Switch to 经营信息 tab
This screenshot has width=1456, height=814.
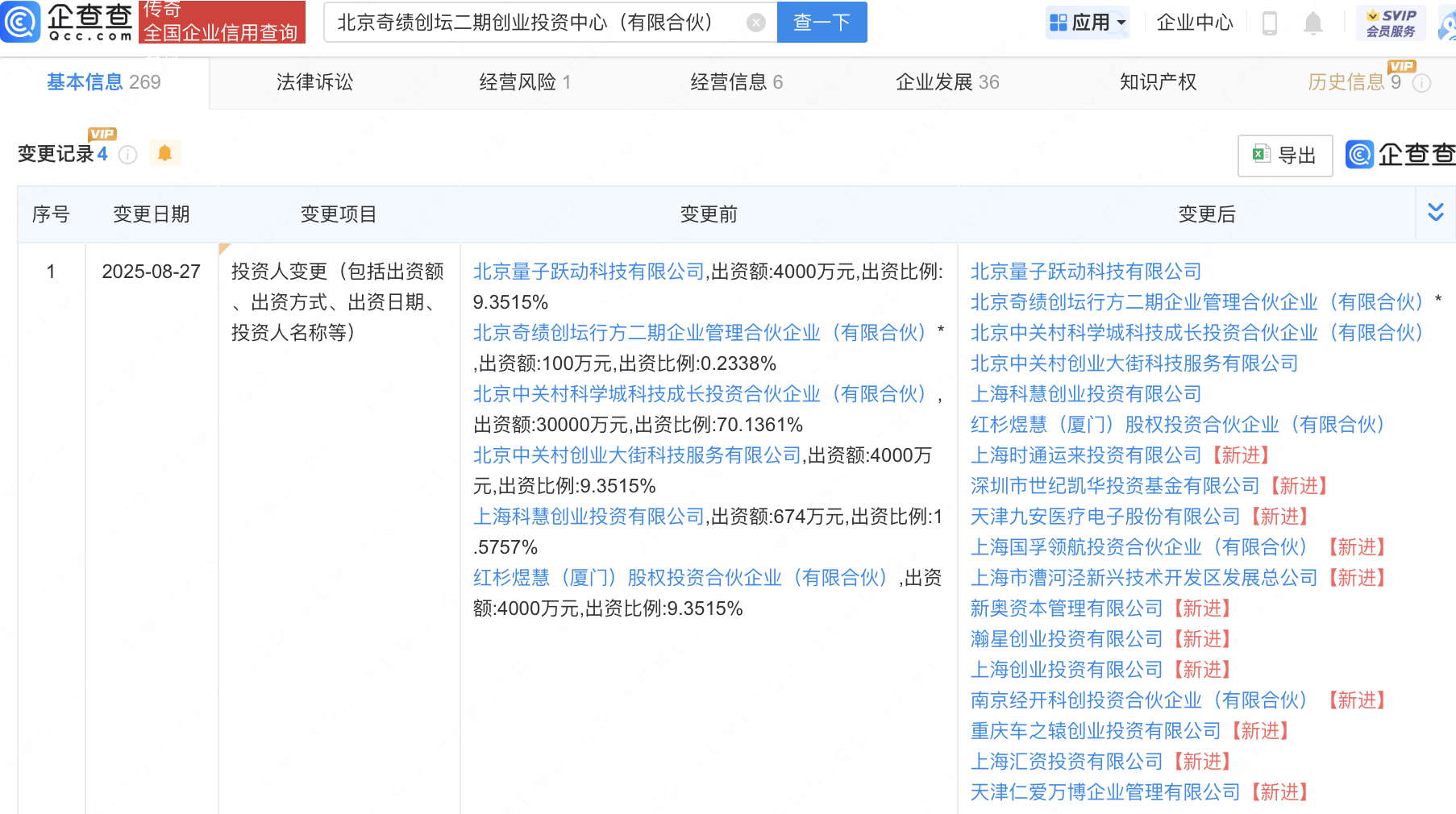coord(736,82)
